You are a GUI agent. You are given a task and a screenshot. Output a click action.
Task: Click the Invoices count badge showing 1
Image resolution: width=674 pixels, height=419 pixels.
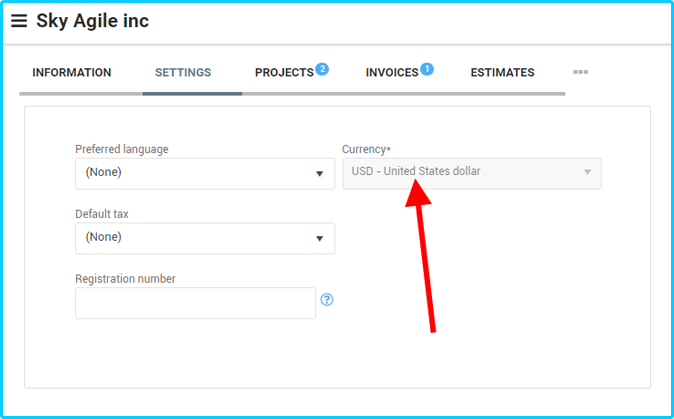point(427,69)
